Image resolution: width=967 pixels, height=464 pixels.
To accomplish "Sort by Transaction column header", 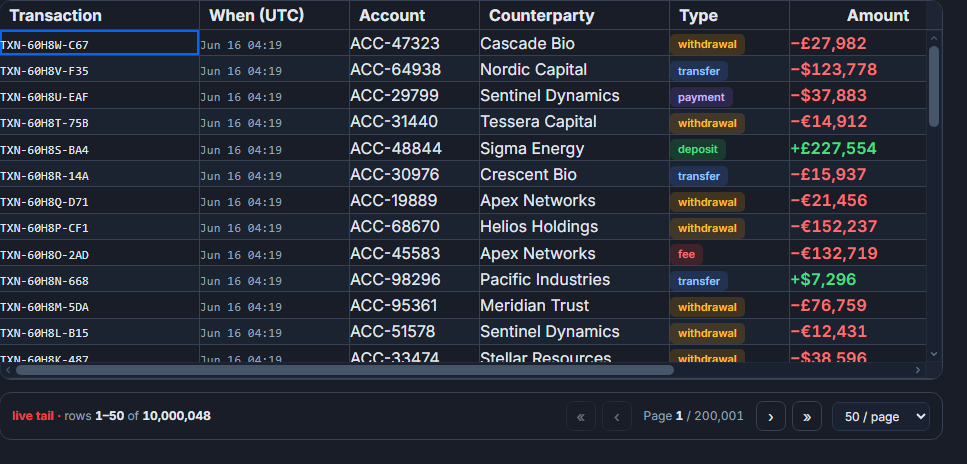I will tap(99, 15).
